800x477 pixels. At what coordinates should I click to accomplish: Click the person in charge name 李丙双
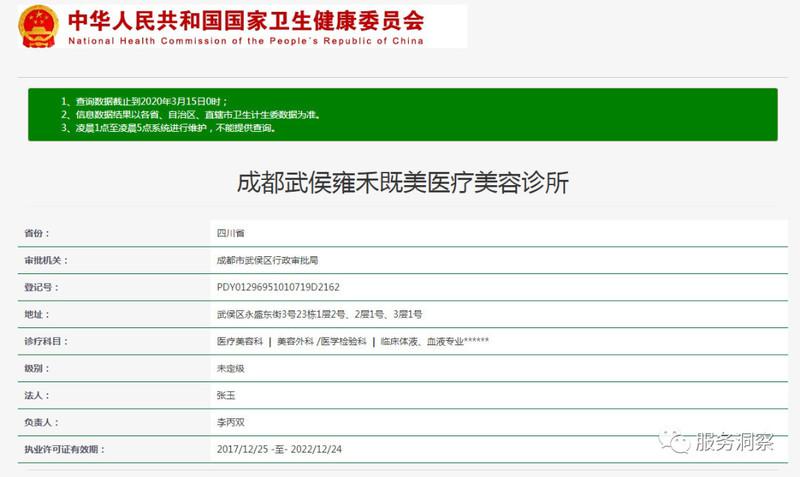point(230,422)
